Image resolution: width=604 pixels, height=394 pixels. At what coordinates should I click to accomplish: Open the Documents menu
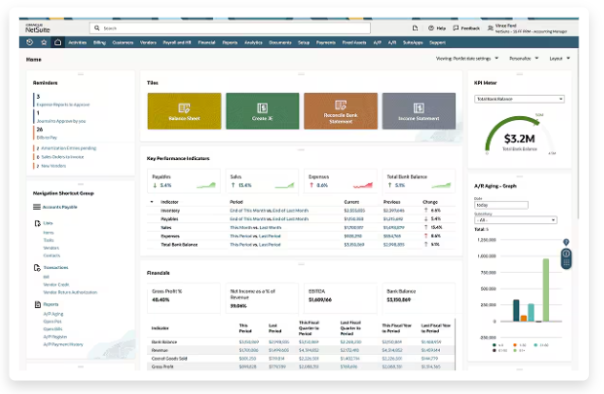click(x=280, y=42)
